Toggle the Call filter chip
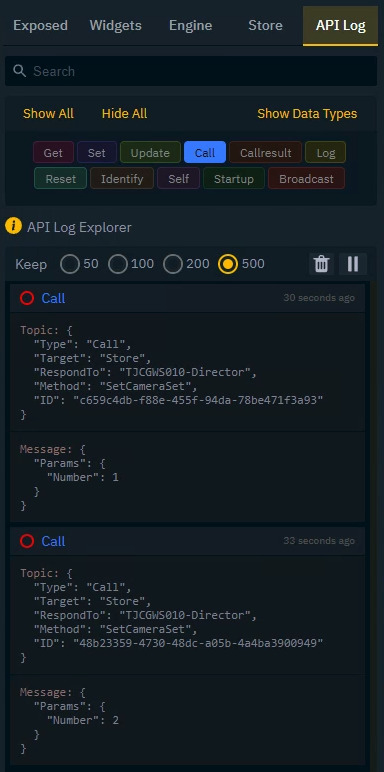The height and width of the screenshot is (772, 384). [205, 153]
